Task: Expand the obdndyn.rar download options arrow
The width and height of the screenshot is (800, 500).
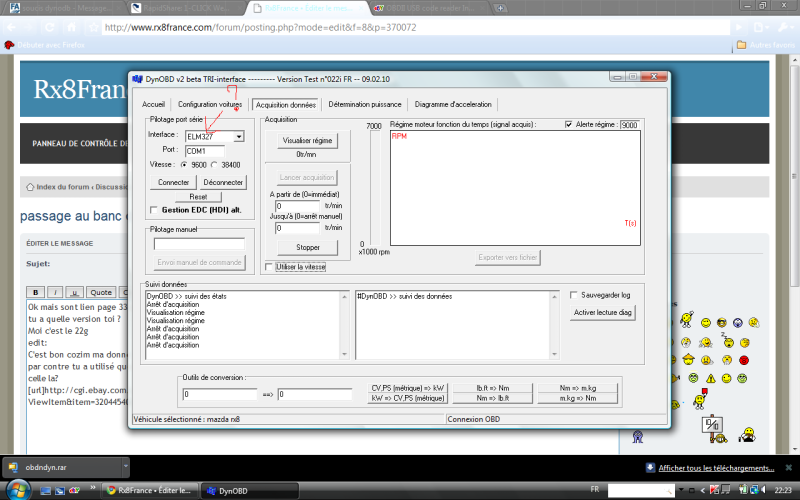Action: pos(126,467)
